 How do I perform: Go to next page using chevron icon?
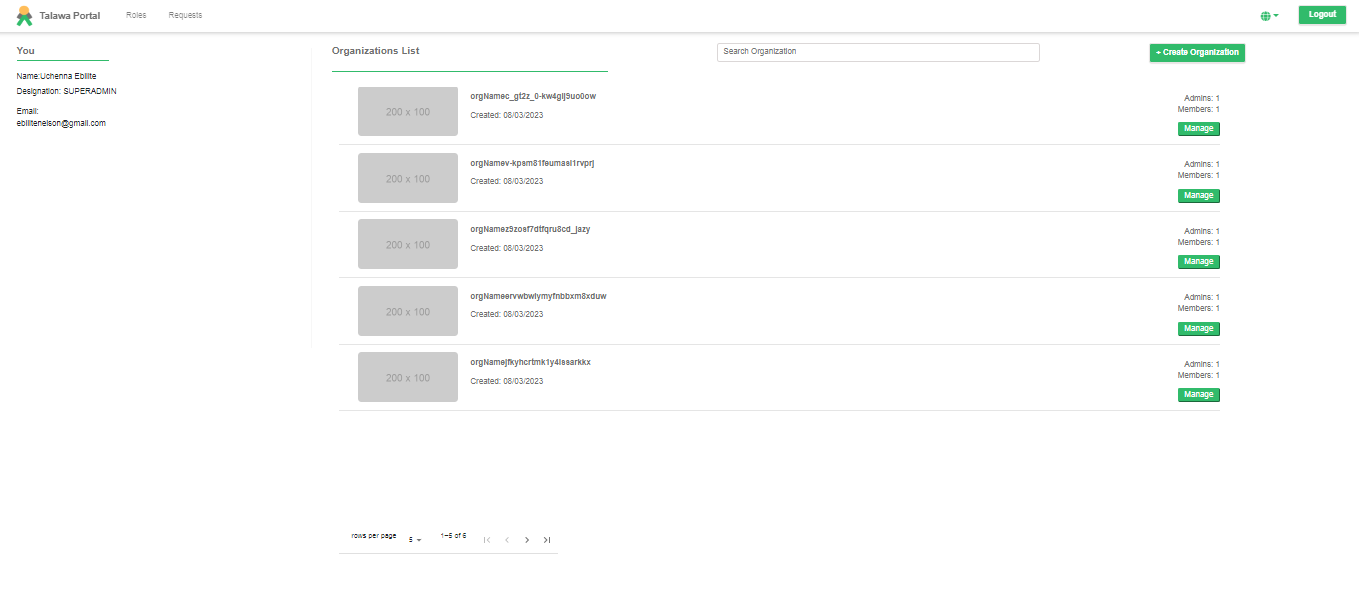click(x=527, y=539)
